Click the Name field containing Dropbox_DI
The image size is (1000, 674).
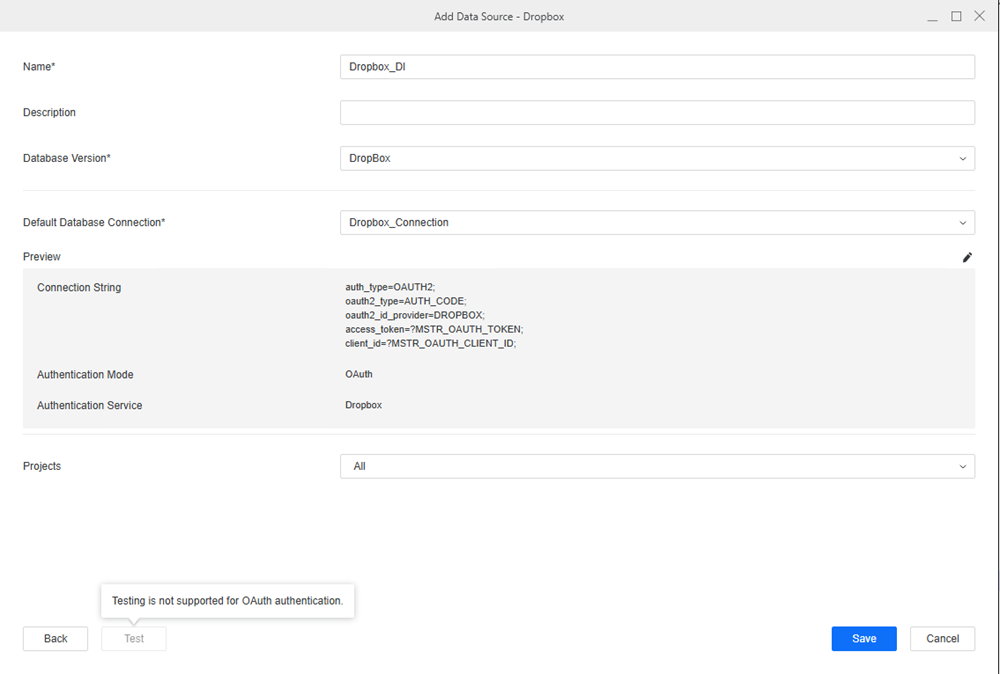click(x=657, y=67)
